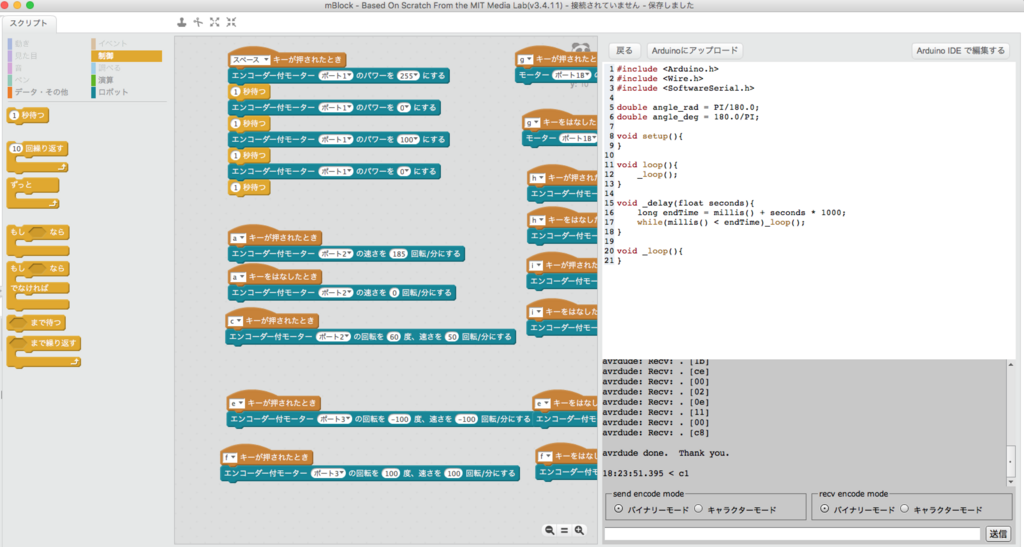The width and height of the screenshot is (1024, 547).
Task: Select the 演算 block category
Action: tap(105, 80)
